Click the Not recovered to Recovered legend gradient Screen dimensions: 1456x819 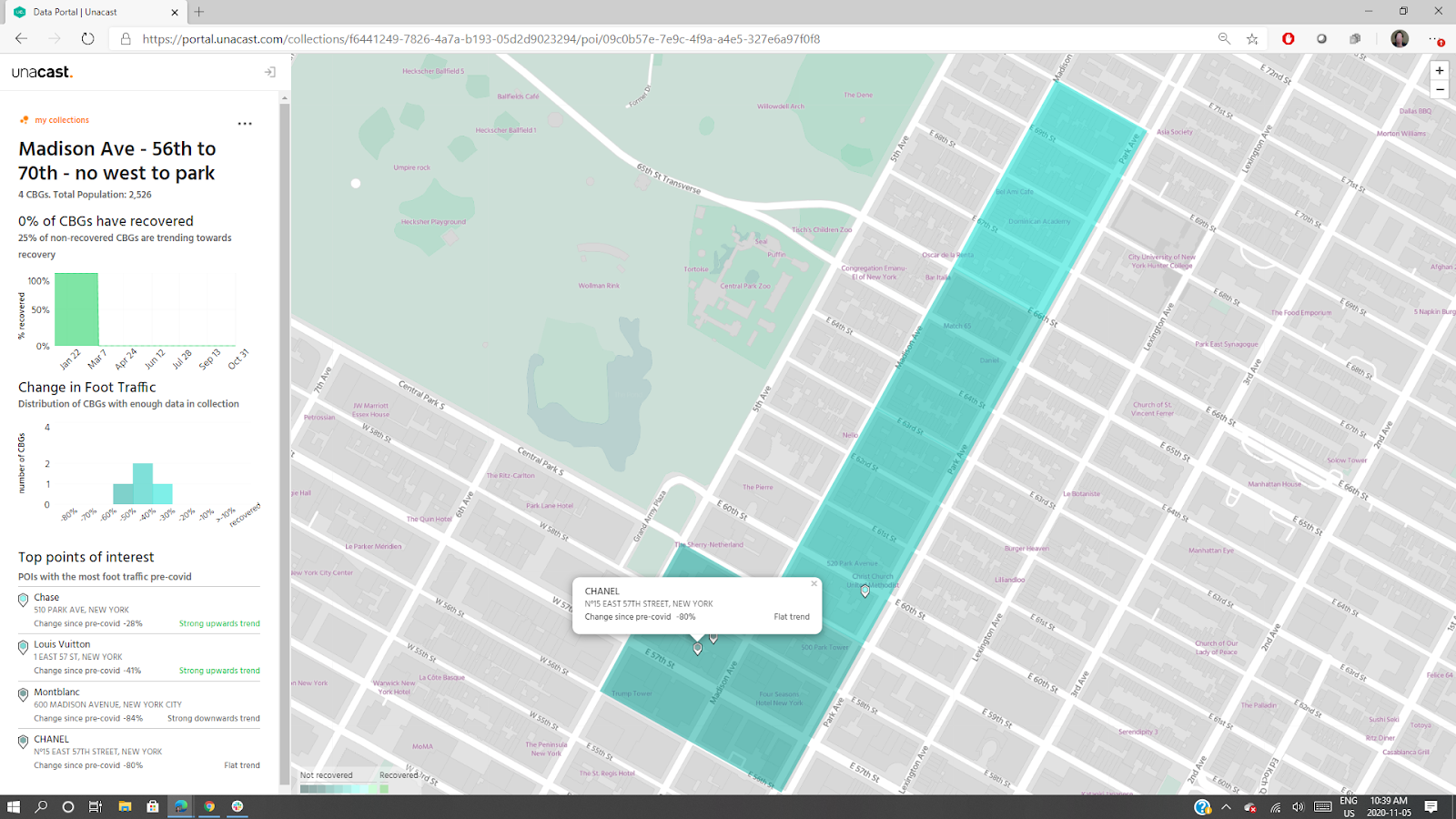[345, 789]
